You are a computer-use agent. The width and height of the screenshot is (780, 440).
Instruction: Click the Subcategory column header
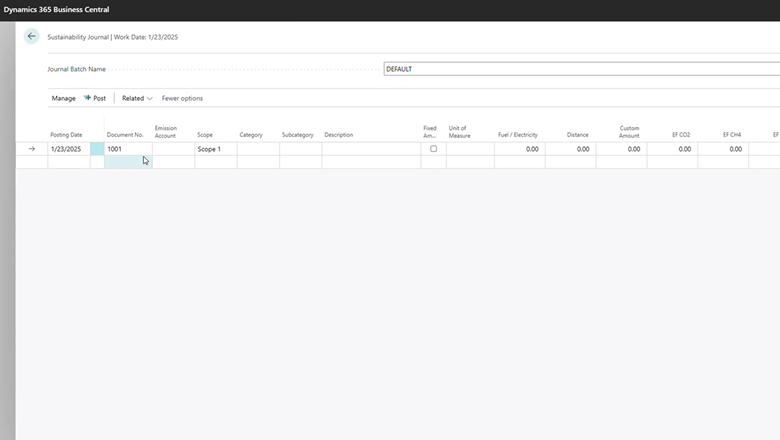(297, 135)
